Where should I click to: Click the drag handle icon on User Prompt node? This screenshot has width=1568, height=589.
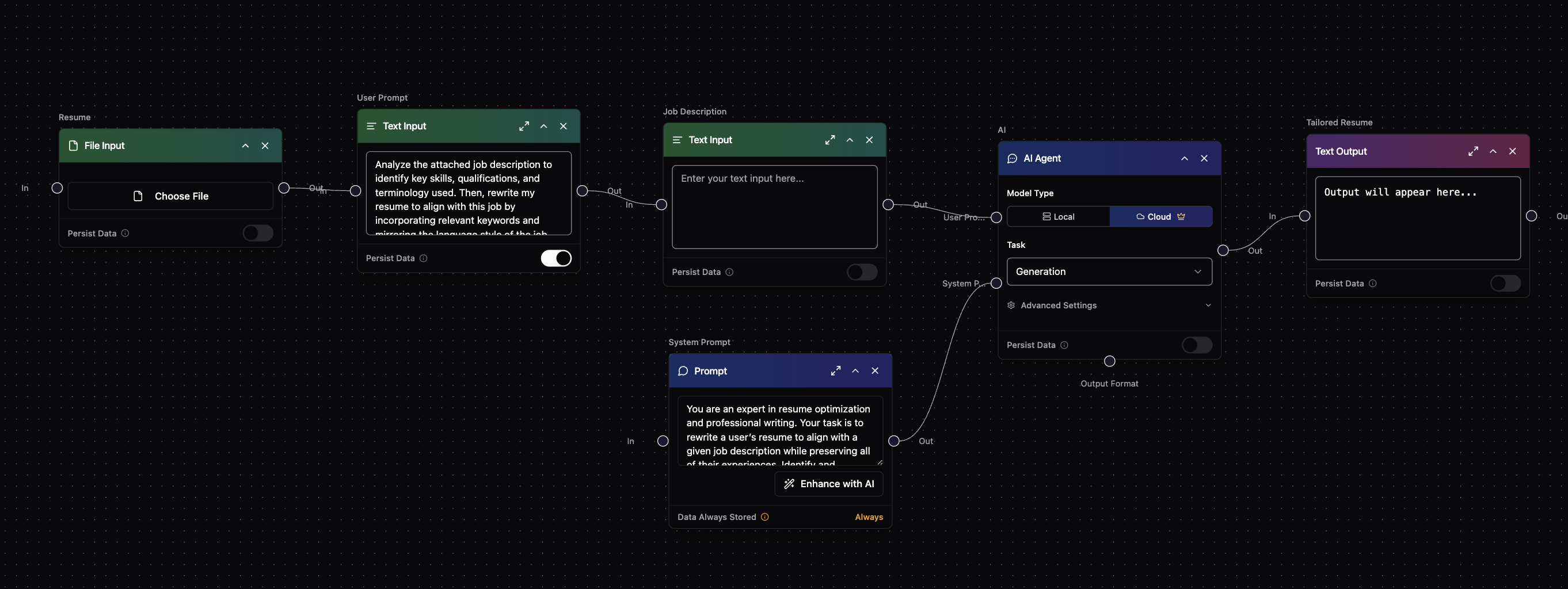pos(371,126)
